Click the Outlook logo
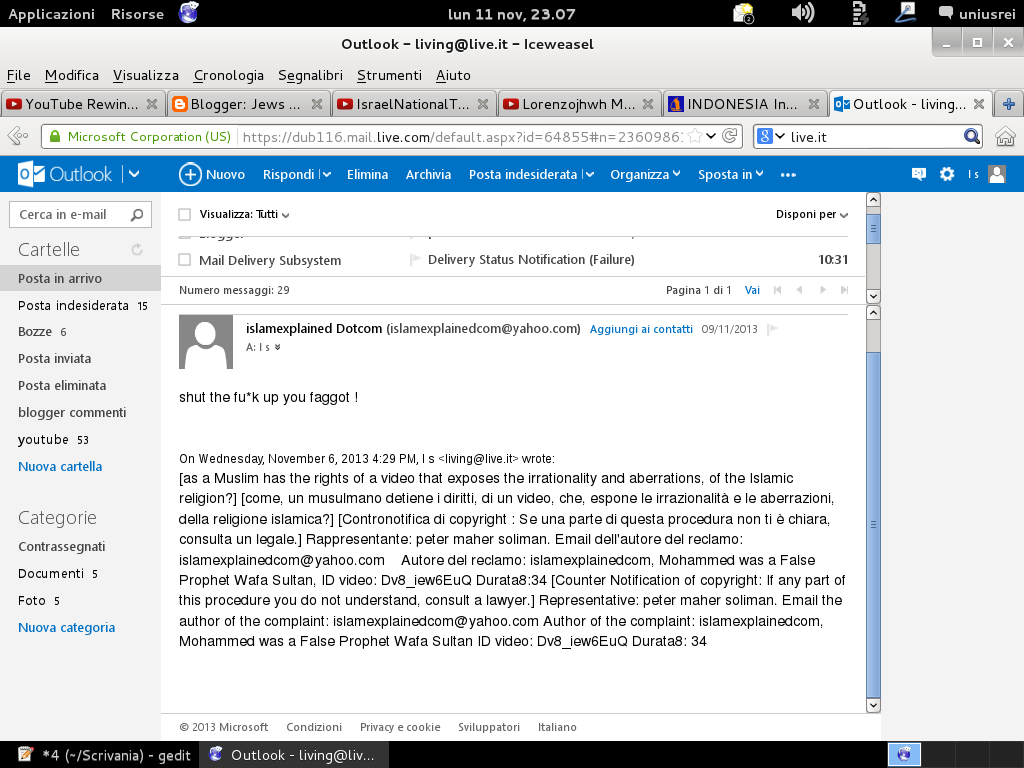Viewport: 1024px width, 768px height. point(65,174)
